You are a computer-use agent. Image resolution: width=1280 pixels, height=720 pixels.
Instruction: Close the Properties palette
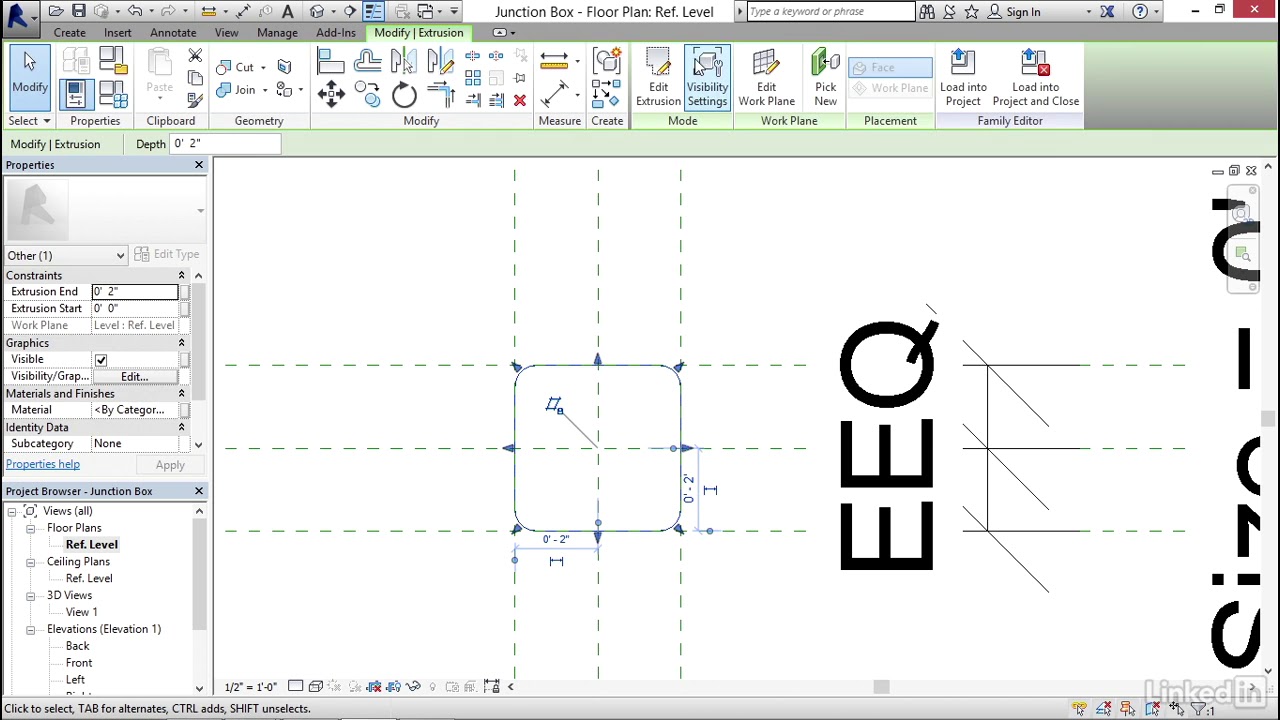click(198, 165)
